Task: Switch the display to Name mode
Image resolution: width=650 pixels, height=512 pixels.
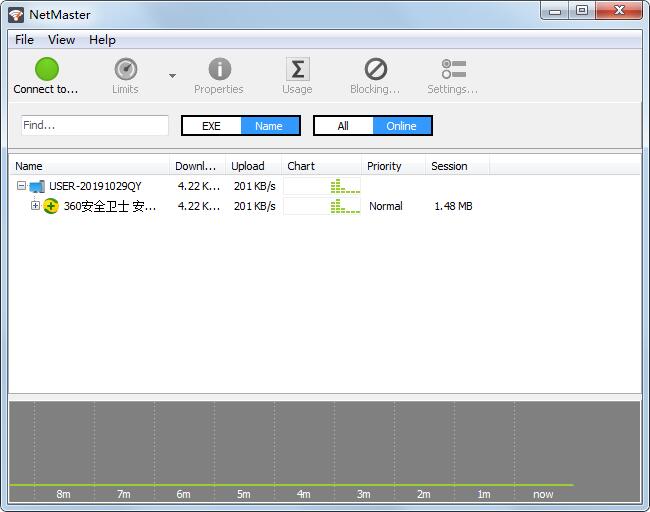Action: 269,126
